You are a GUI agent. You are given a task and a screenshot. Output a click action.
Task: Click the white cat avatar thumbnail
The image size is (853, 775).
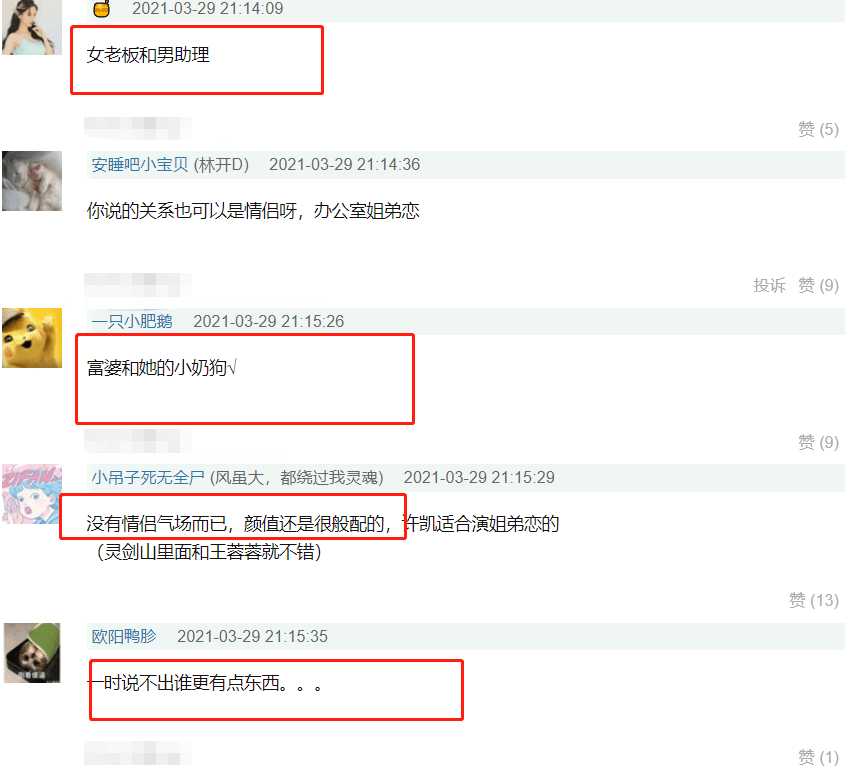32,181
